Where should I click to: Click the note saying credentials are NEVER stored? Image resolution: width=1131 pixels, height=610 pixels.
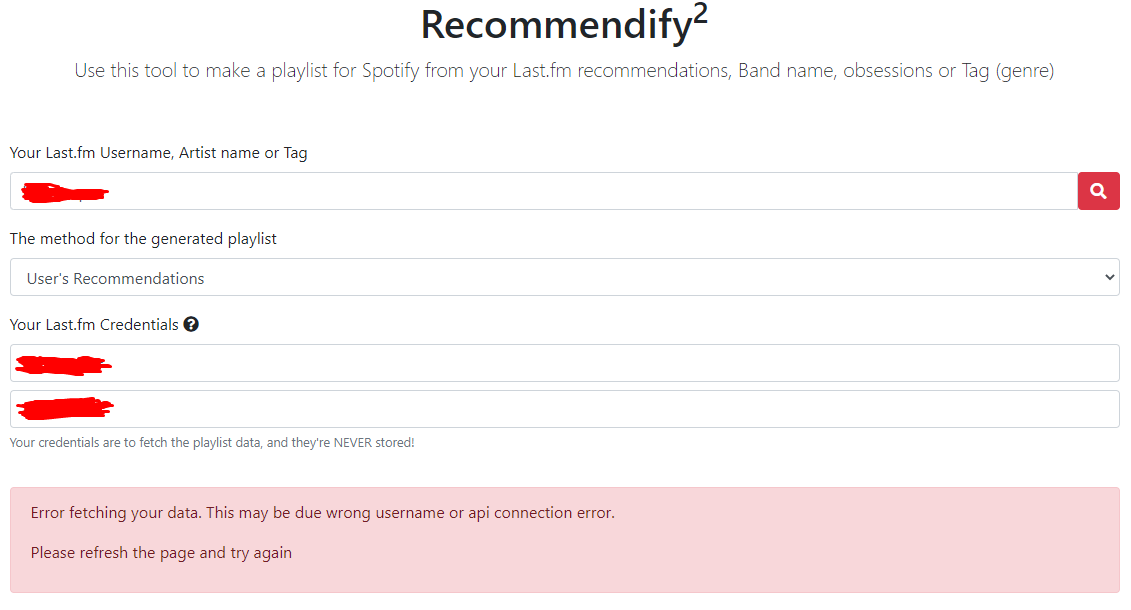pos(213,442)
